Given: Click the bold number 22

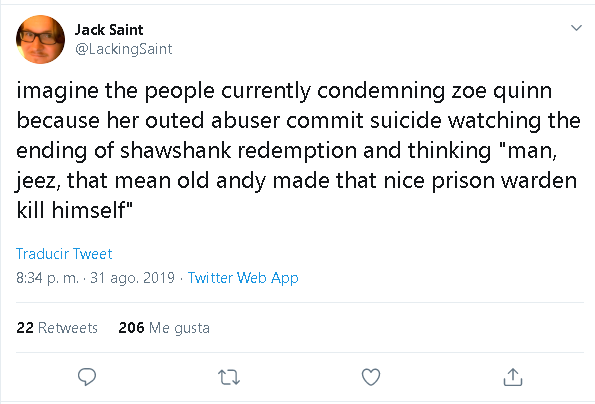Looking at the screenshot, I should 25,328.
